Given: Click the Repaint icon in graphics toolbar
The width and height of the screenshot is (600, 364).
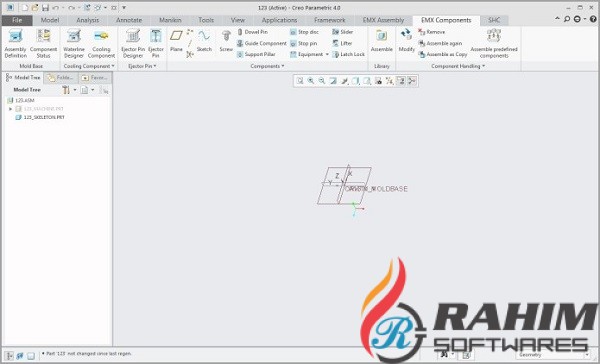Looking at the screenshot, I should 333,81.
